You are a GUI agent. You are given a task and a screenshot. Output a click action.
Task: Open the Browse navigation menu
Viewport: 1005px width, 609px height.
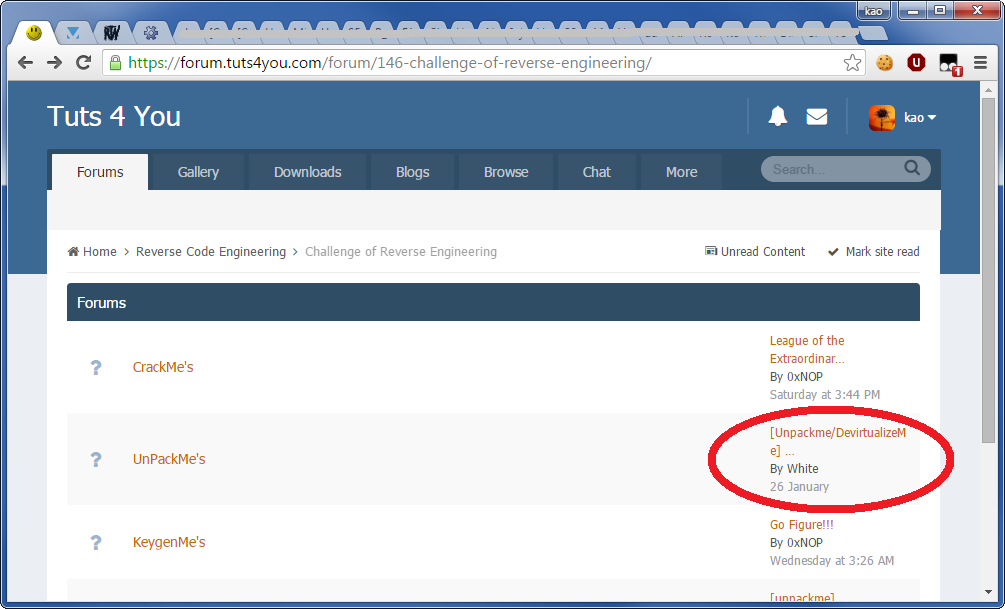[506, 172]
